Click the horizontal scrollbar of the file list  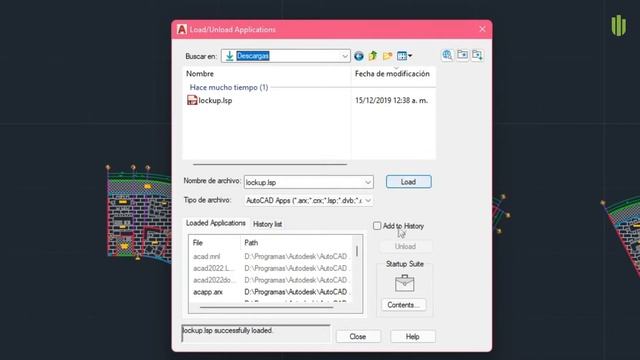pyautogui.click(x=270, y=164)
